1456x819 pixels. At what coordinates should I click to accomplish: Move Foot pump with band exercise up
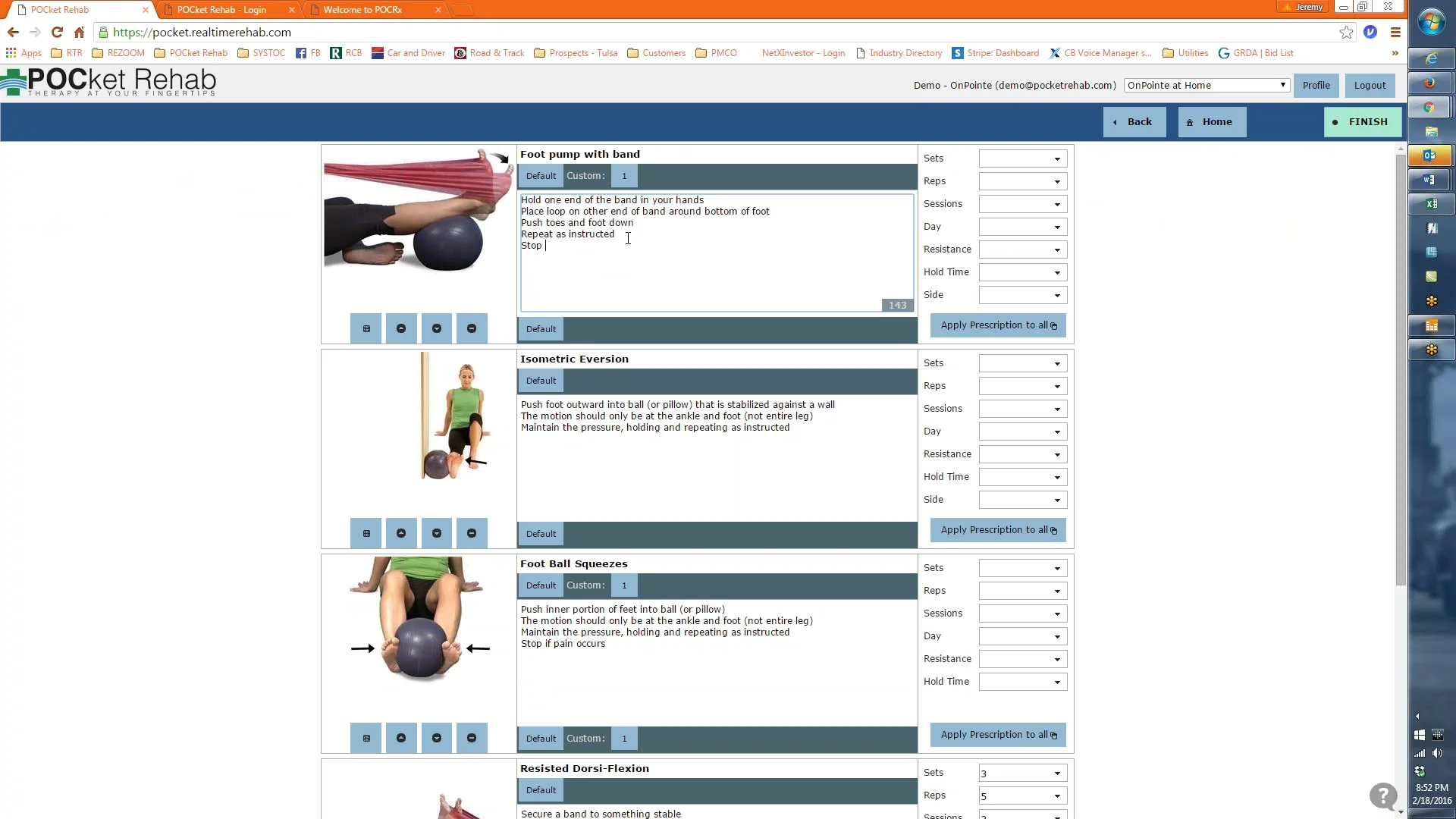pyautogui.click(x=401, y=328)
